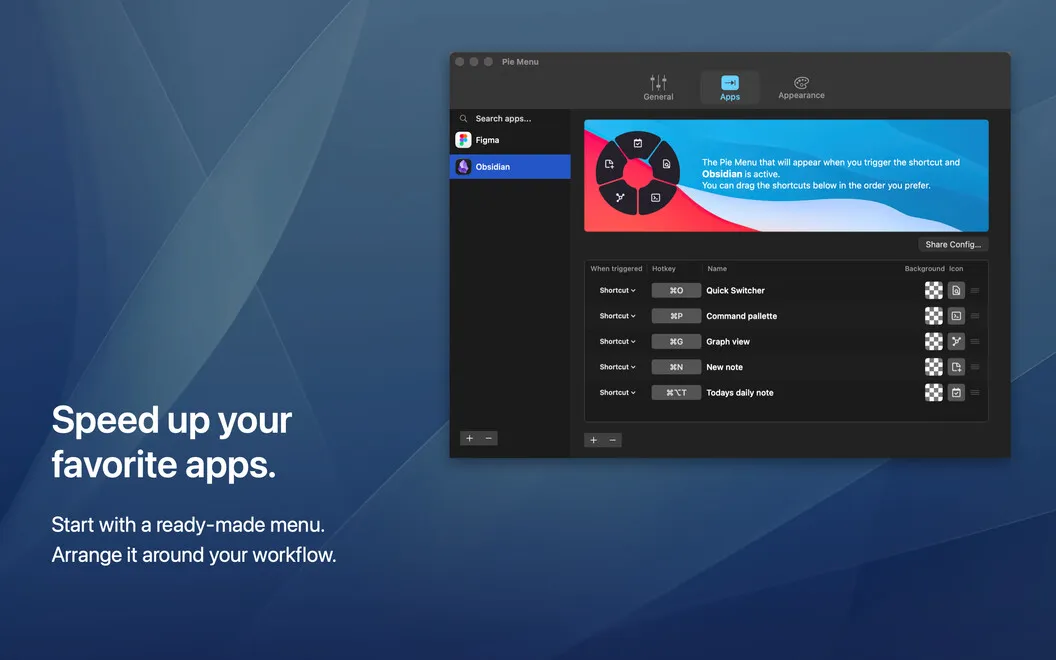Click the ⌘G hotkey field
1056x660 pixels.
(676, 341)
